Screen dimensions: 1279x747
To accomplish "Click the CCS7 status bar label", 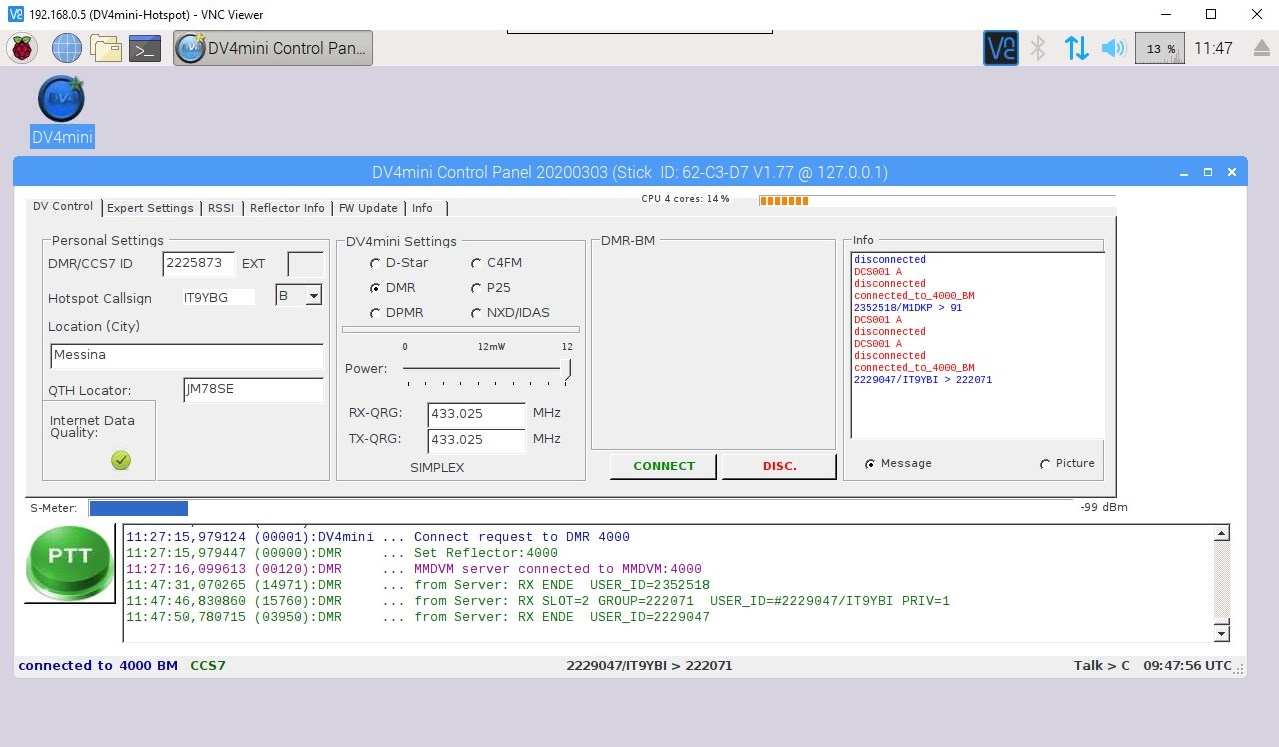I will 208,666.
